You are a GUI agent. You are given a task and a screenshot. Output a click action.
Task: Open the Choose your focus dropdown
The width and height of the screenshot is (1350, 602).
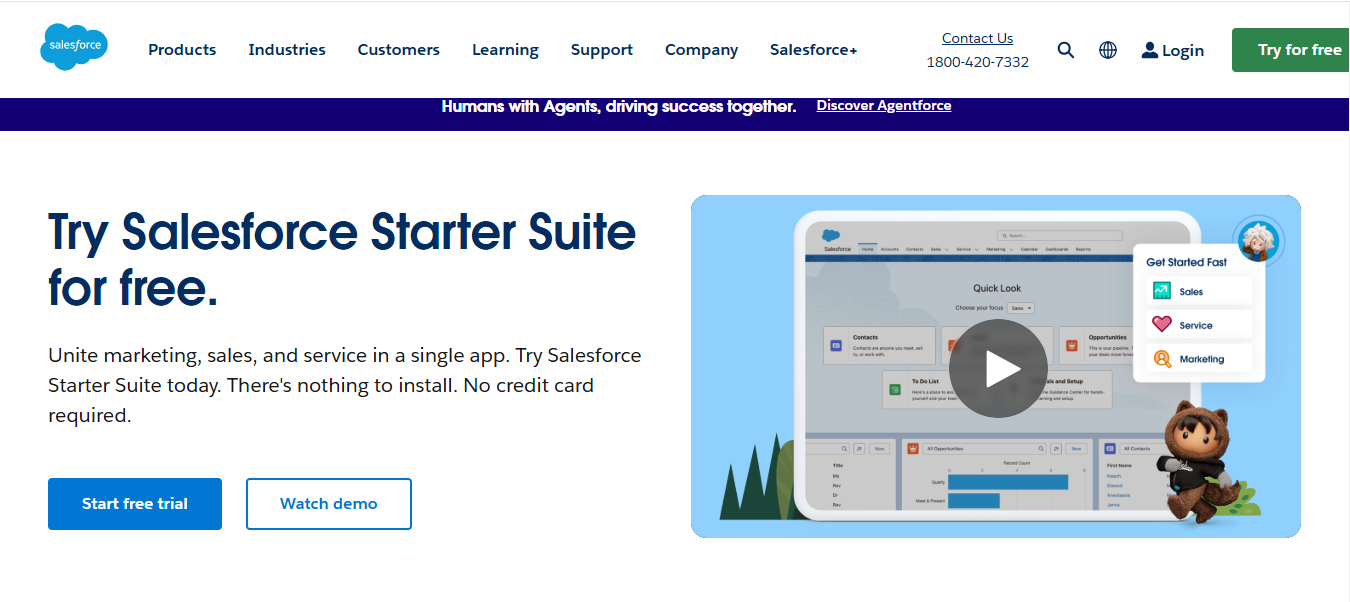tap(1021, 307)
